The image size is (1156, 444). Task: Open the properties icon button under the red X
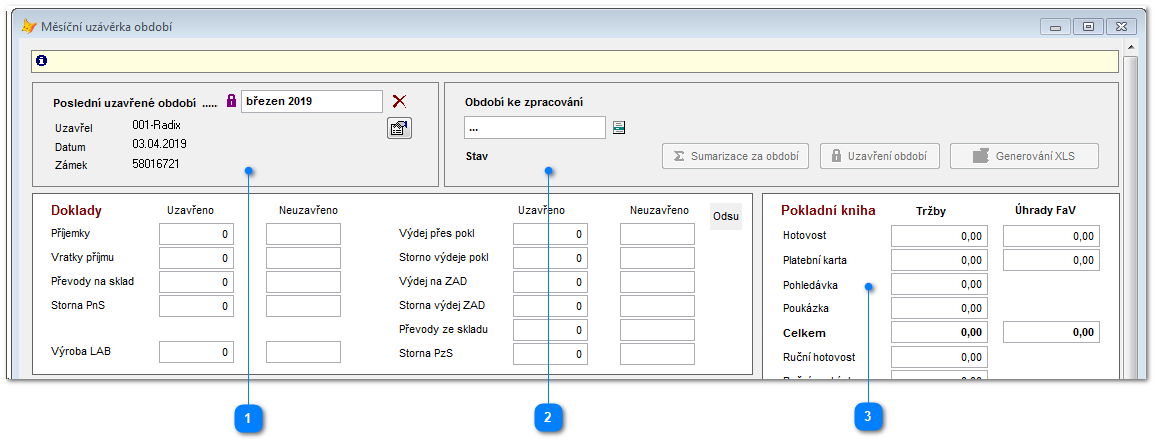399,128
